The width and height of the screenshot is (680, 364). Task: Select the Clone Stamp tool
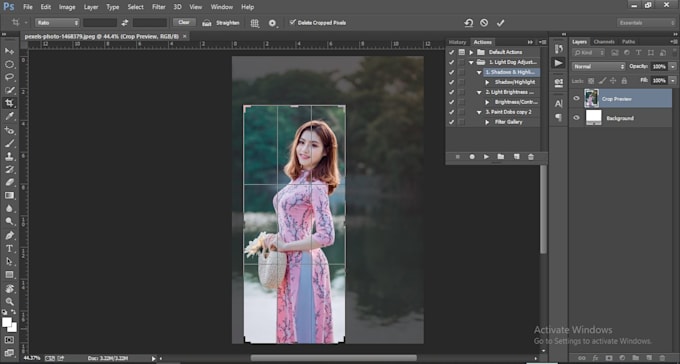9,156
